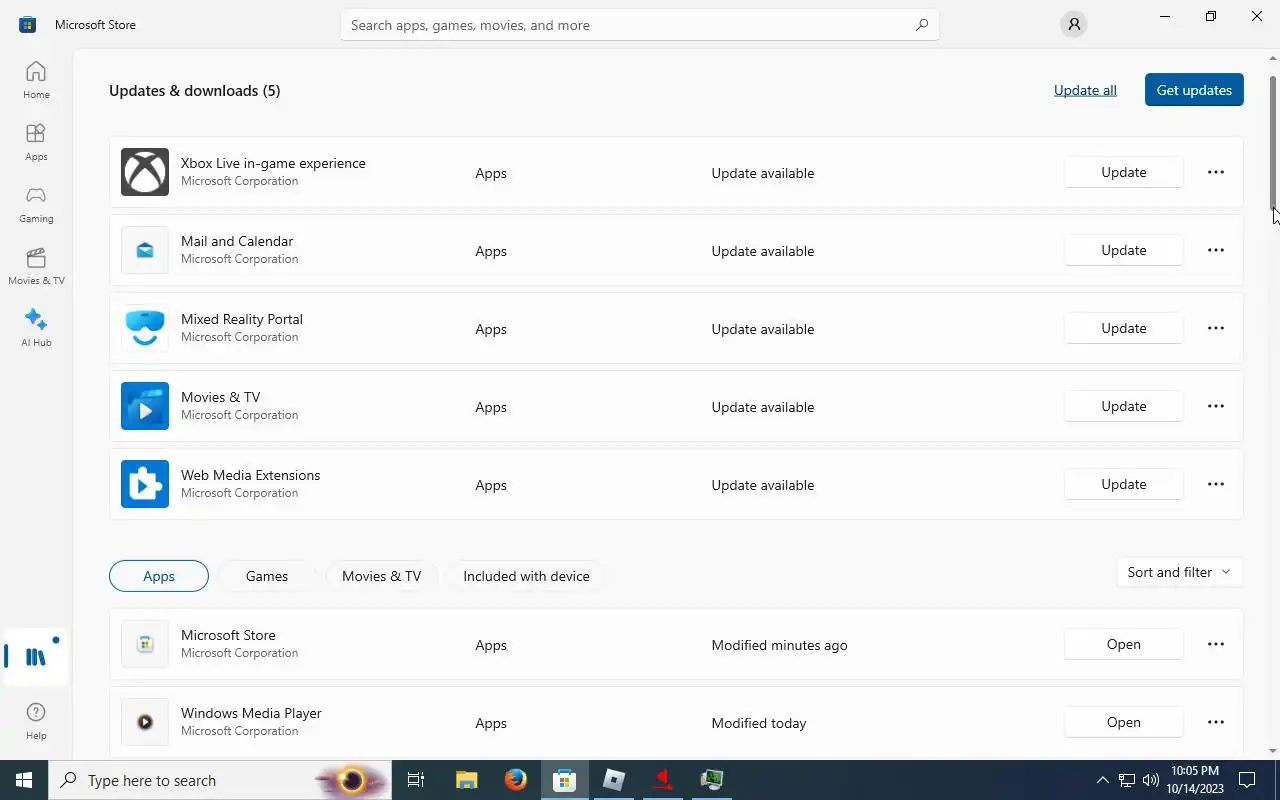Click the Windows Start button
1280x800 pixels.
(x=24, y=780)
